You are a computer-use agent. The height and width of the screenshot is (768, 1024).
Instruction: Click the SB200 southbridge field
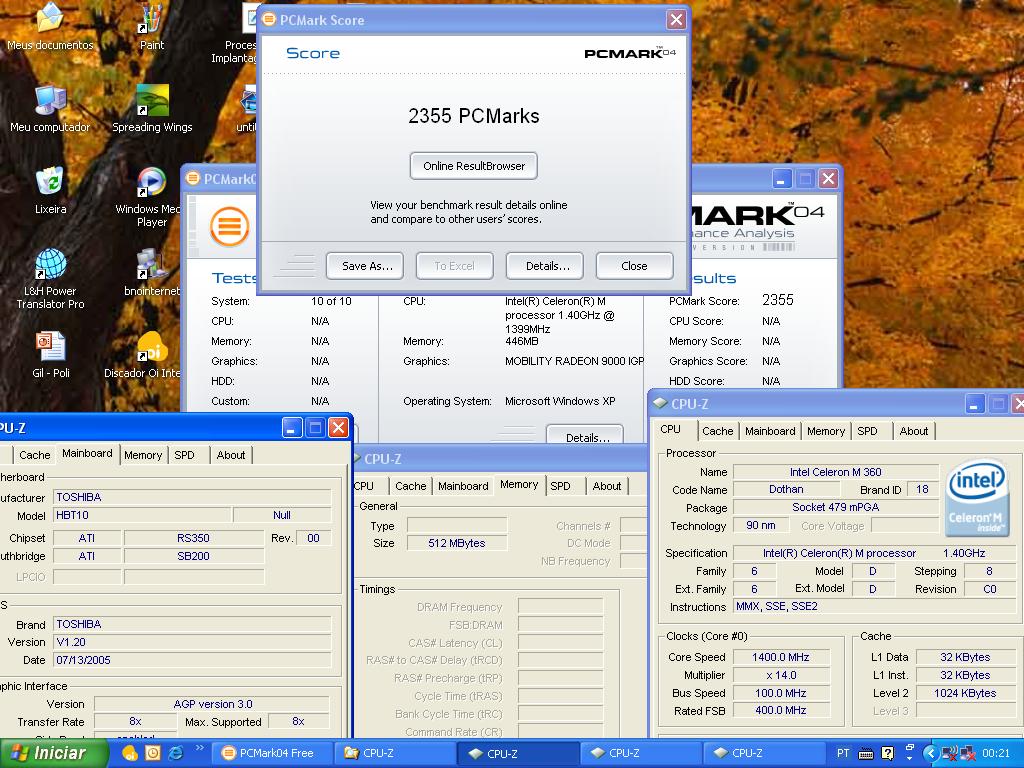coord(193,556)
